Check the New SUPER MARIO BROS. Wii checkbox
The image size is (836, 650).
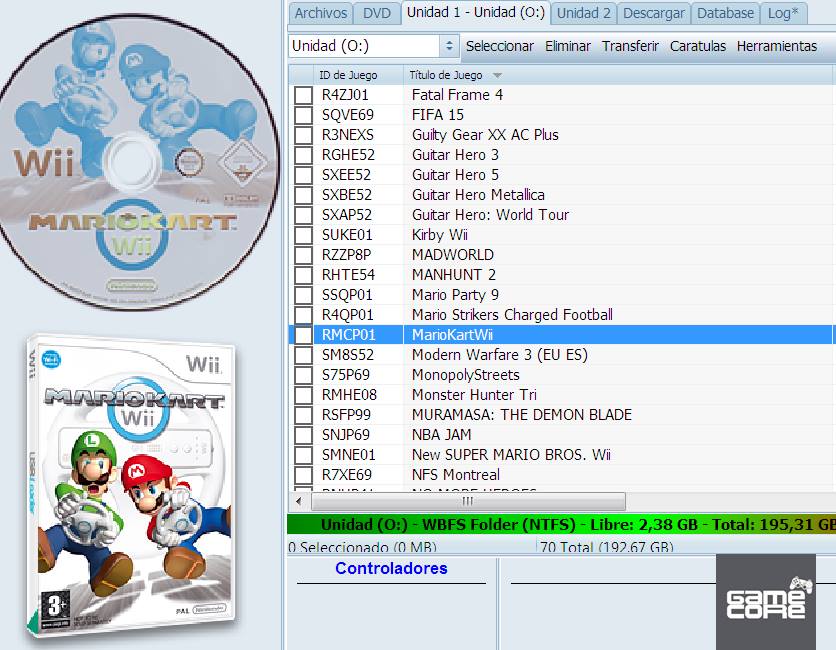[x=303, y=455]
